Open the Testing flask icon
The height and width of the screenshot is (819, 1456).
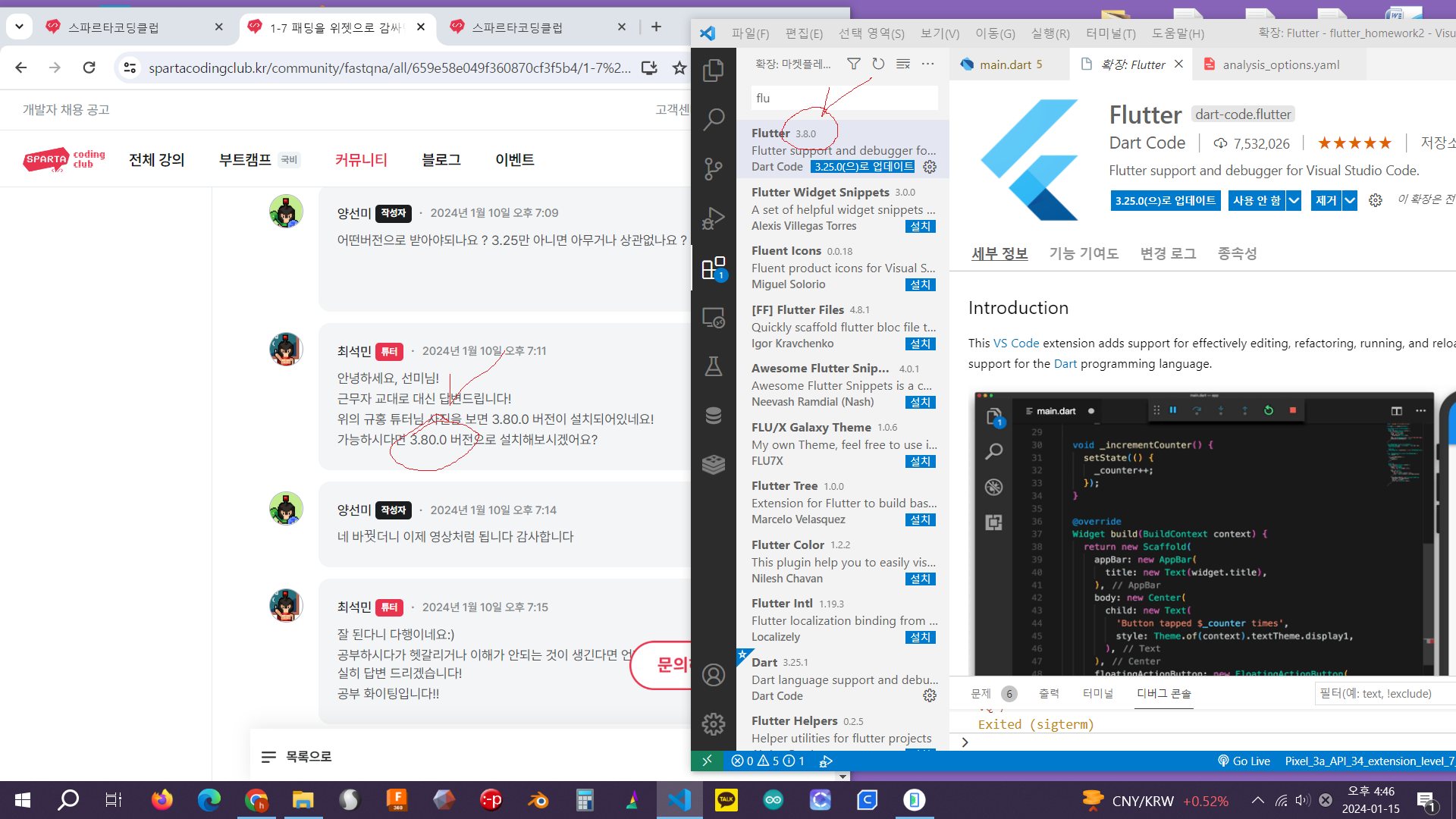[714, 367]
